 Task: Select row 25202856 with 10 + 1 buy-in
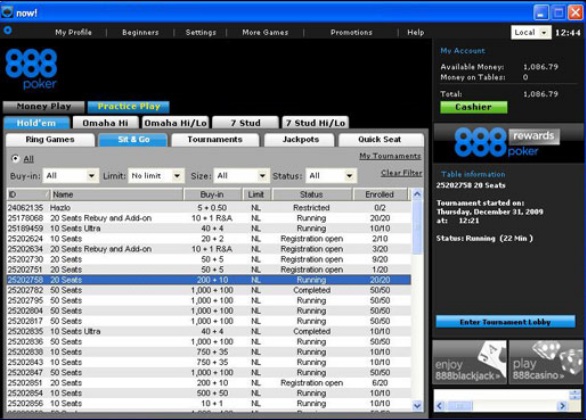coord(209,404)
